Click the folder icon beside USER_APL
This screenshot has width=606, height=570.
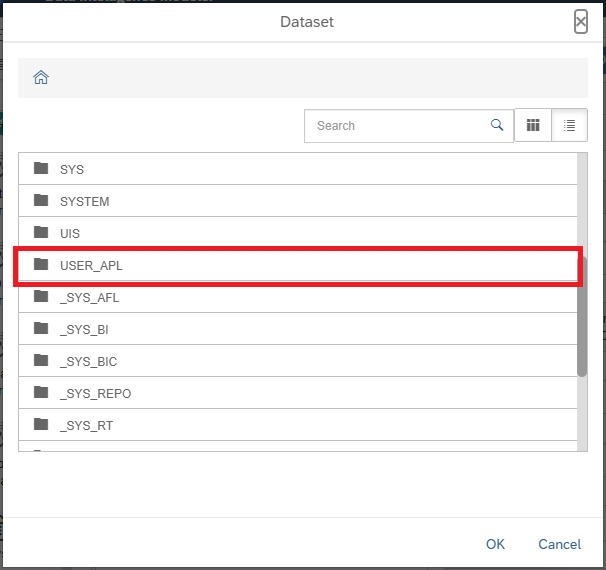41,265
